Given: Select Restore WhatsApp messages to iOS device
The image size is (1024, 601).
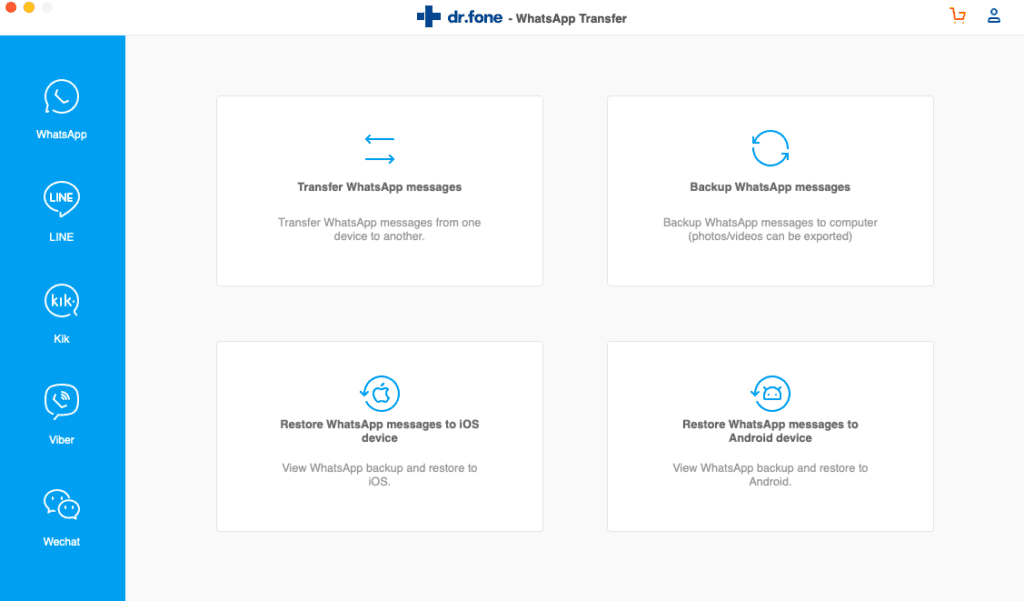Looking at the screenshot, I should coord(379,431).
